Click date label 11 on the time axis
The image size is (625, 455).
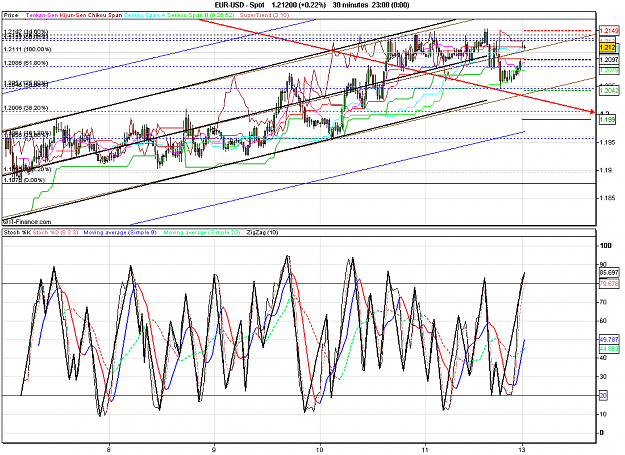(x=426, y=449)
